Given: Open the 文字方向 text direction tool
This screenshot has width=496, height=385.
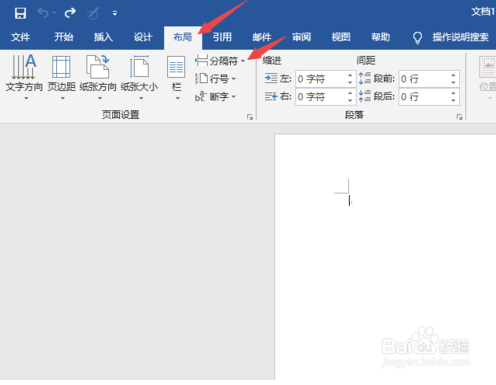Looking at the screenshot, I should tap(24, 73).
